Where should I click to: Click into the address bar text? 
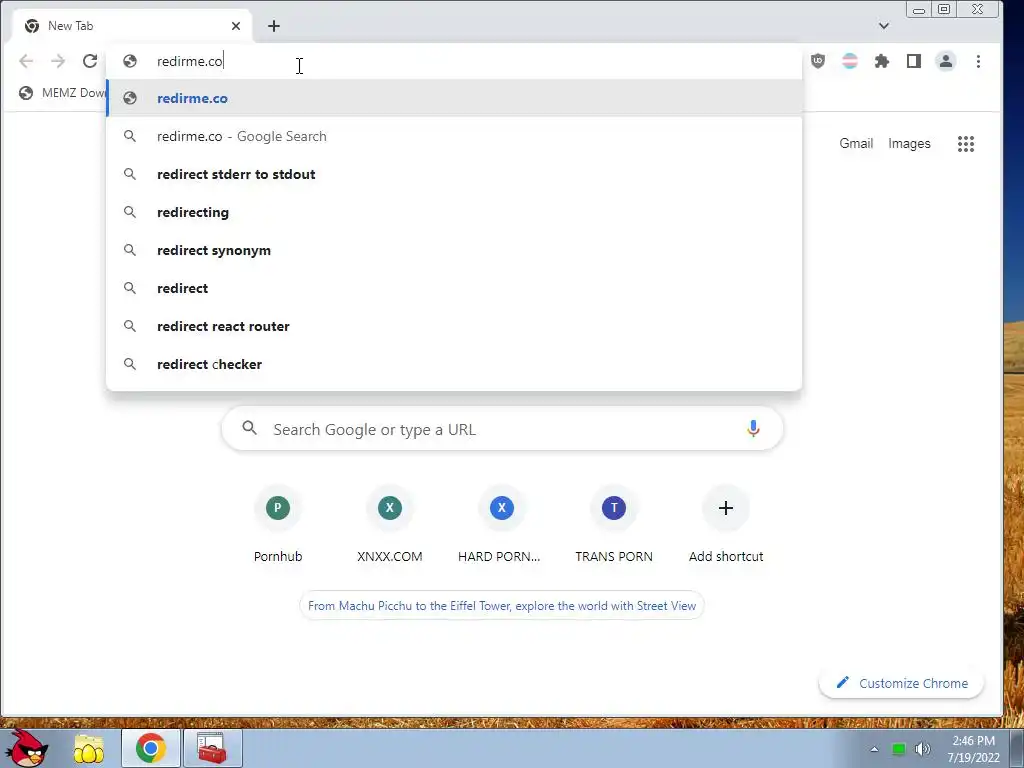coord(190,61)
